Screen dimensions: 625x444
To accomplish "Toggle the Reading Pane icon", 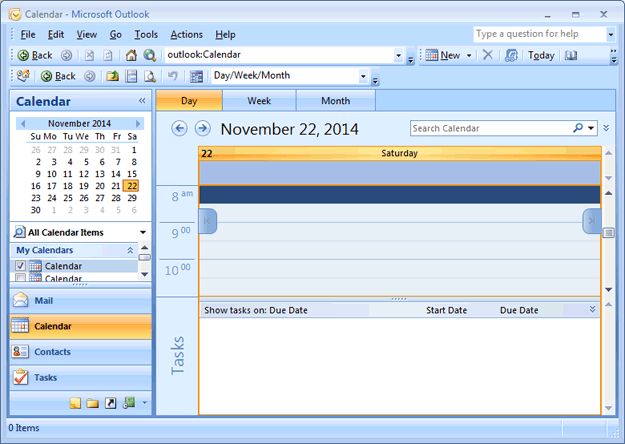I will [131, 76].
